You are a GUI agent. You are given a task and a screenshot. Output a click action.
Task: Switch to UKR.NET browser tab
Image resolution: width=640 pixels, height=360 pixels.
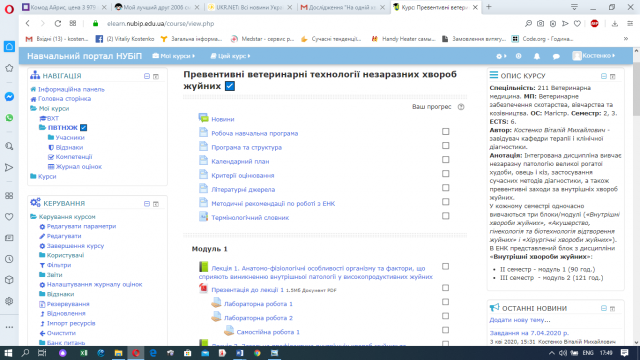[249, 7]
